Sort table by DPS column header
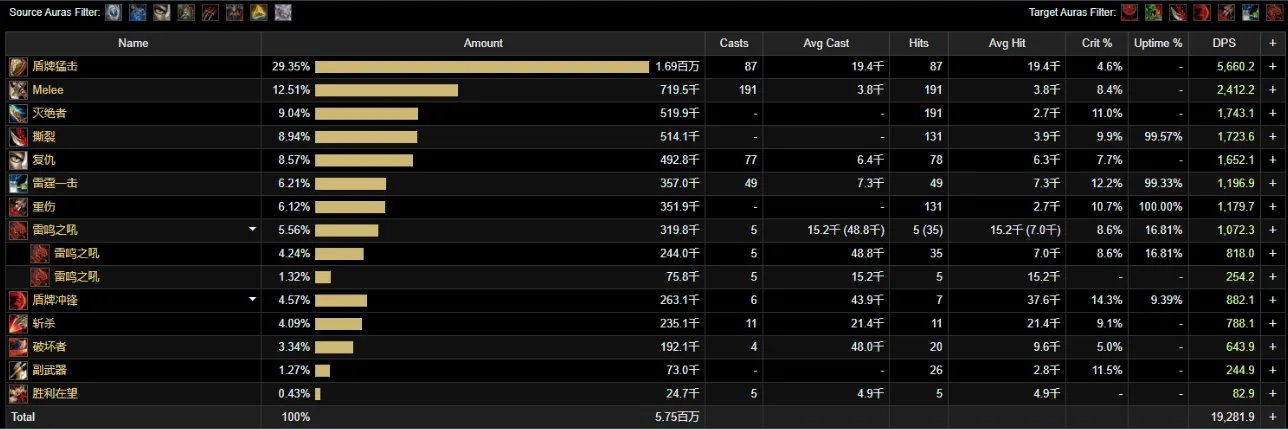The image size is (1288, 429). (1223, 43)
